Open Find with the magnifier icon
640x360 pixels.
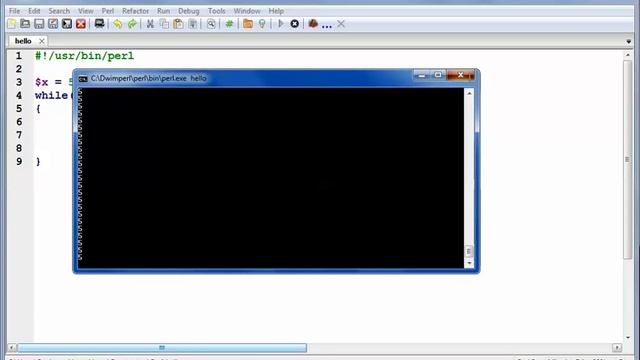[x=211, y=24]
